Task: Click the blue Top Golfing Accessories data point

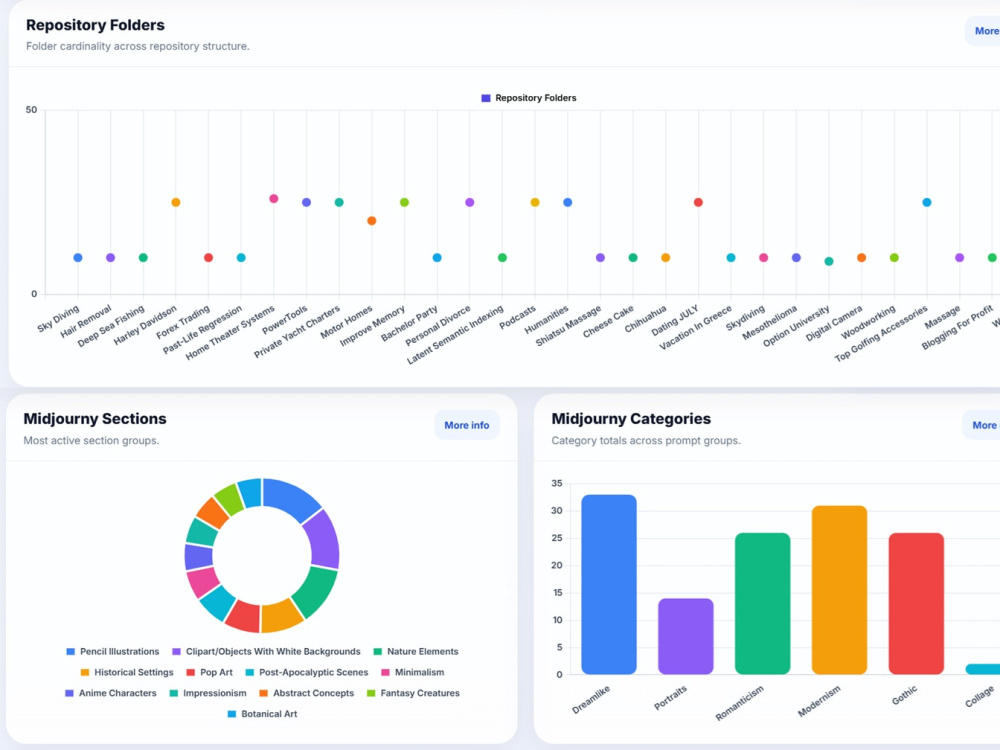Action: click(927, 202)
